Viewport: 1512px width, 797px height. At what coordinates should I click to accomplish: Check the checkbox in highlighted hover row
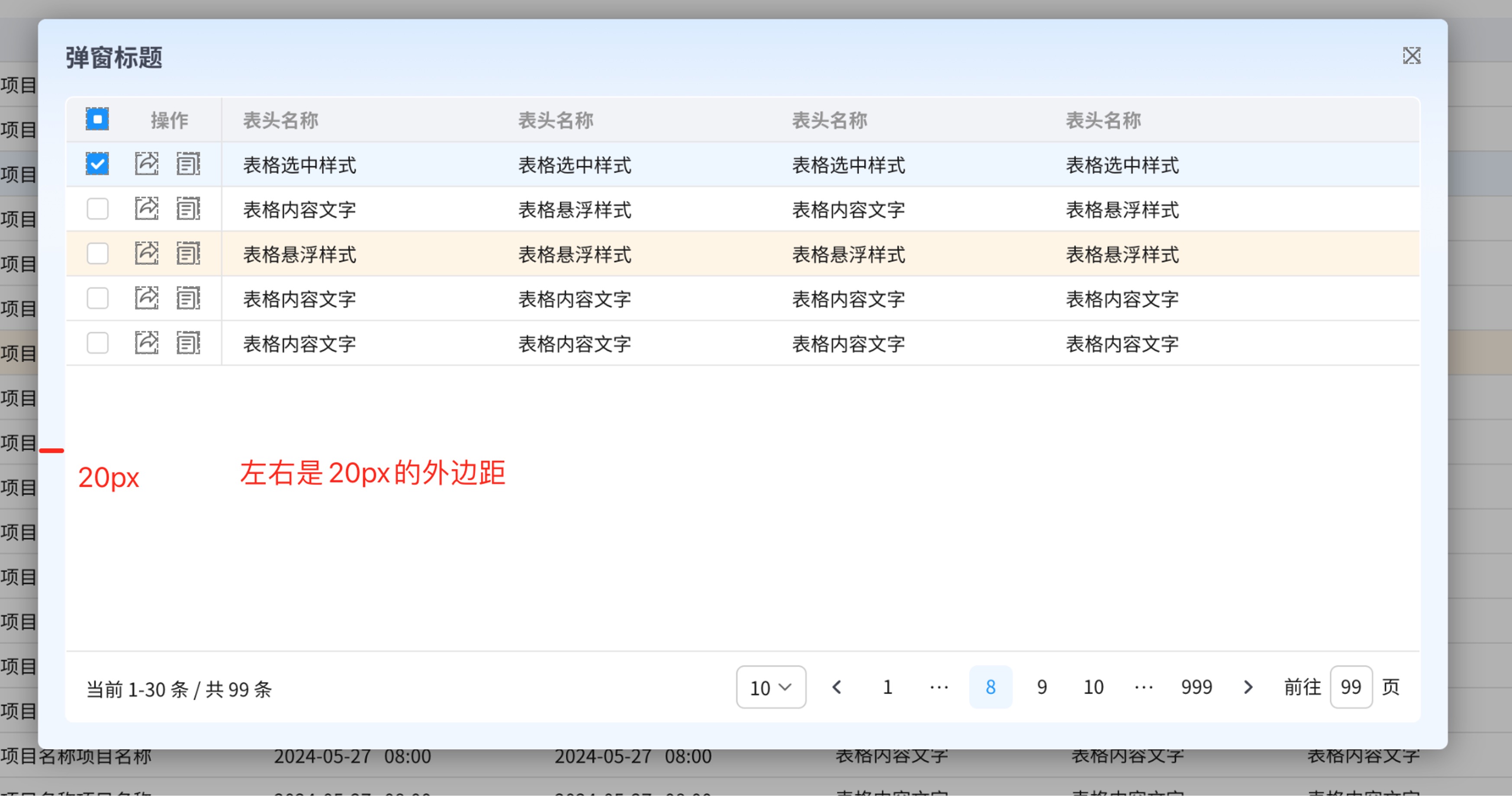point(97,254)
